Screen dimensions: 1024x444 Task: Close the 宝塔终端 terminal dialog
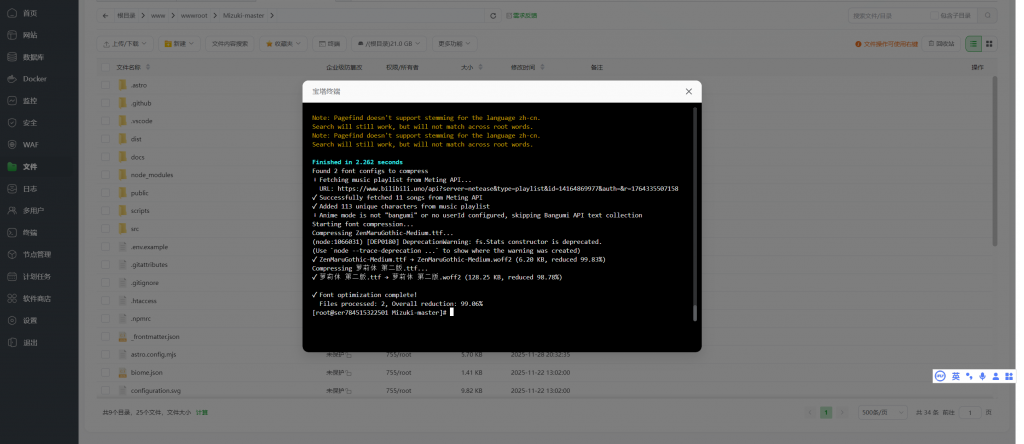(x=688, y=91)
